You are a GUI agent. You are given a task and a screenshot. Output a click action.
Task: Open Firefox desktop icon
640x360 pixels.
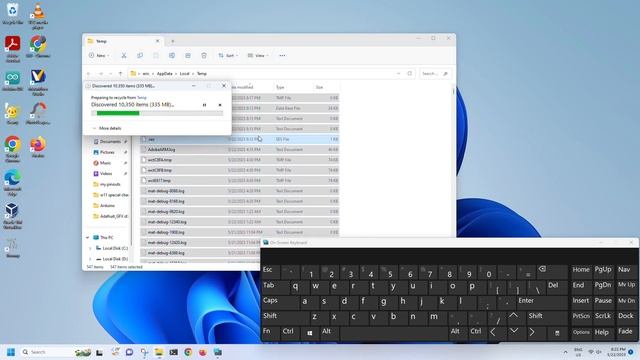(x=38, y=147)
